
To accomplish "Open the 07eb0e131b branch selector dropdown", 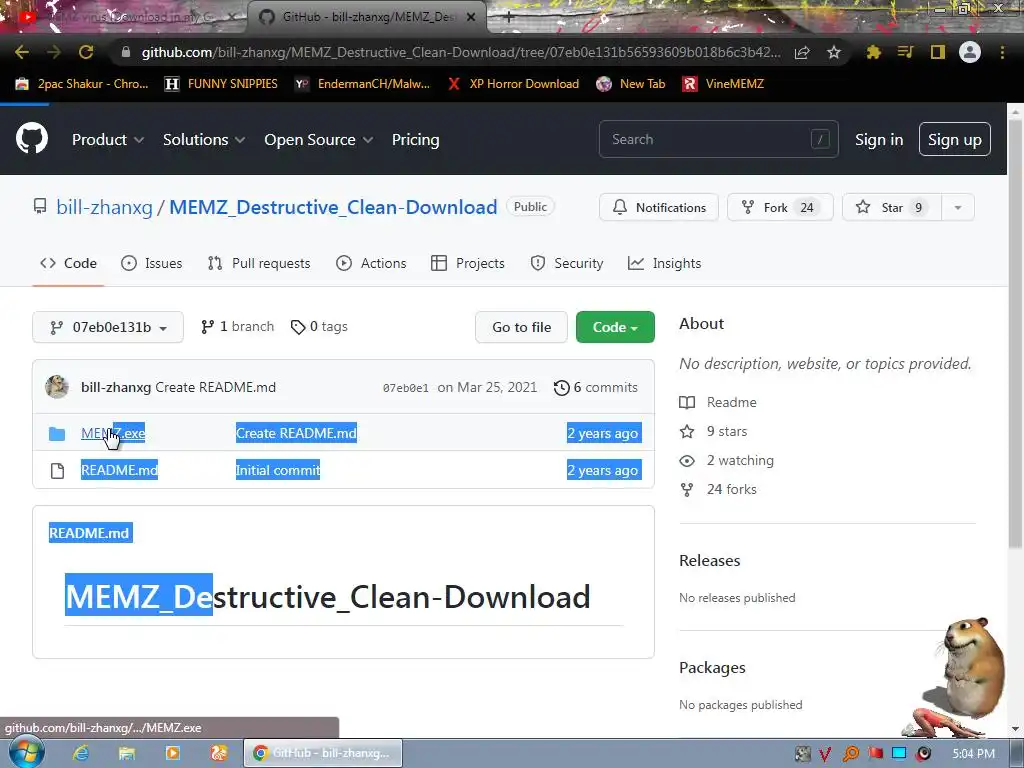I will point(108,327).
